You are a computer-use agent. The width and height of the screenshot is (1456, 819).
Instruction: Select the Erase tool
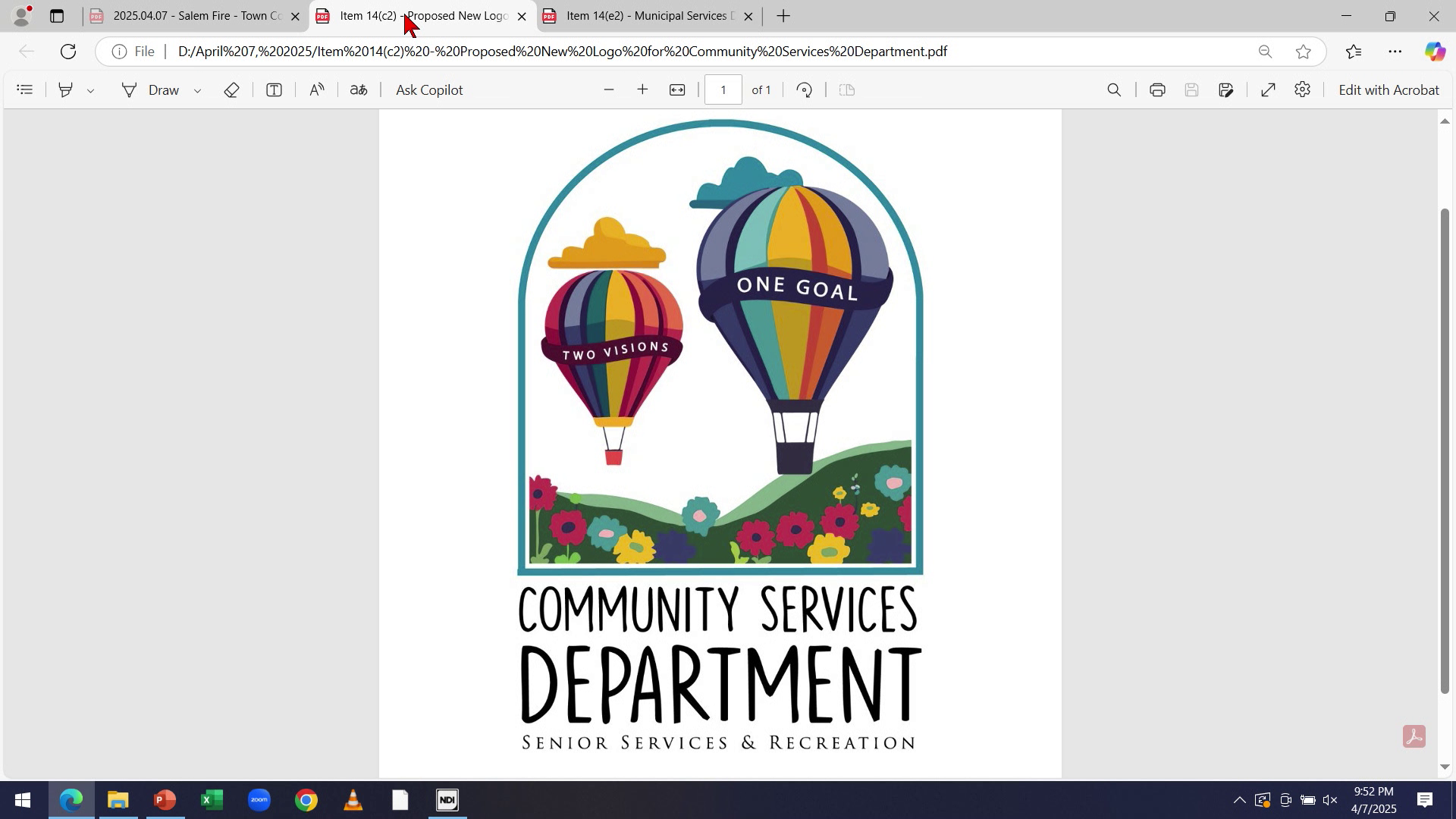232,89
